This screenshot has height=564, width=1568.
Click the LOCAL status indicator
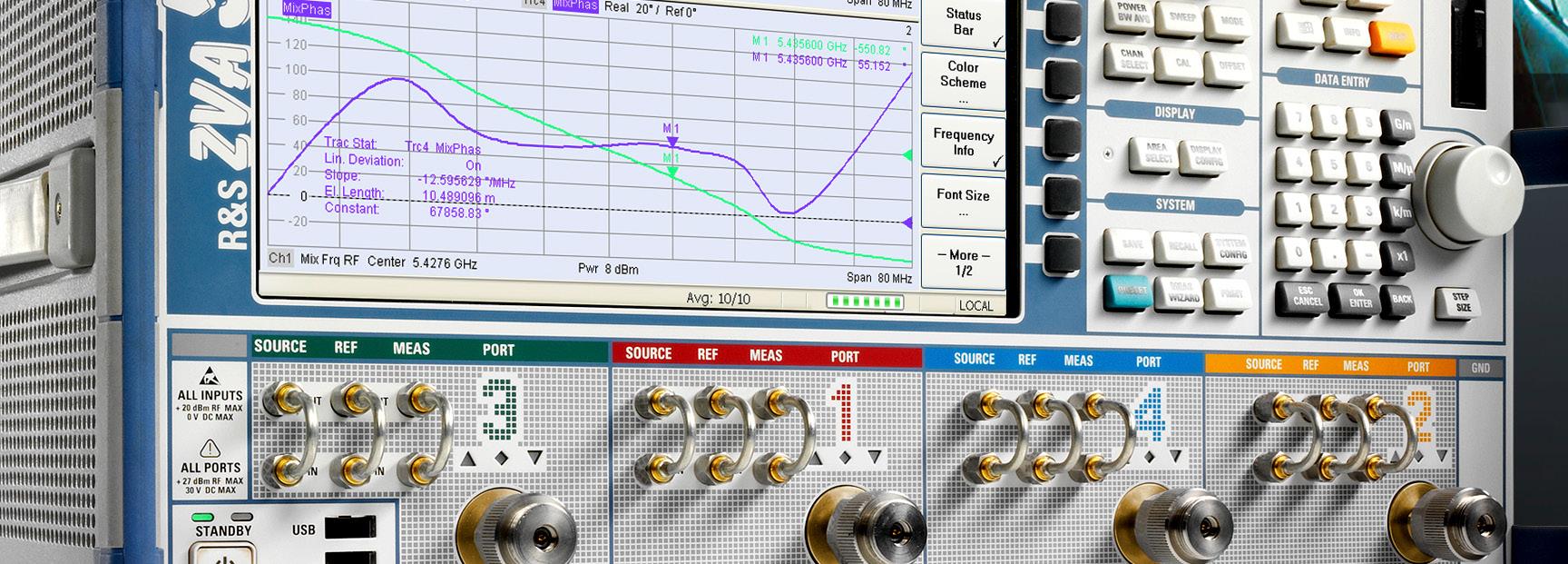(x=976, y=306)
